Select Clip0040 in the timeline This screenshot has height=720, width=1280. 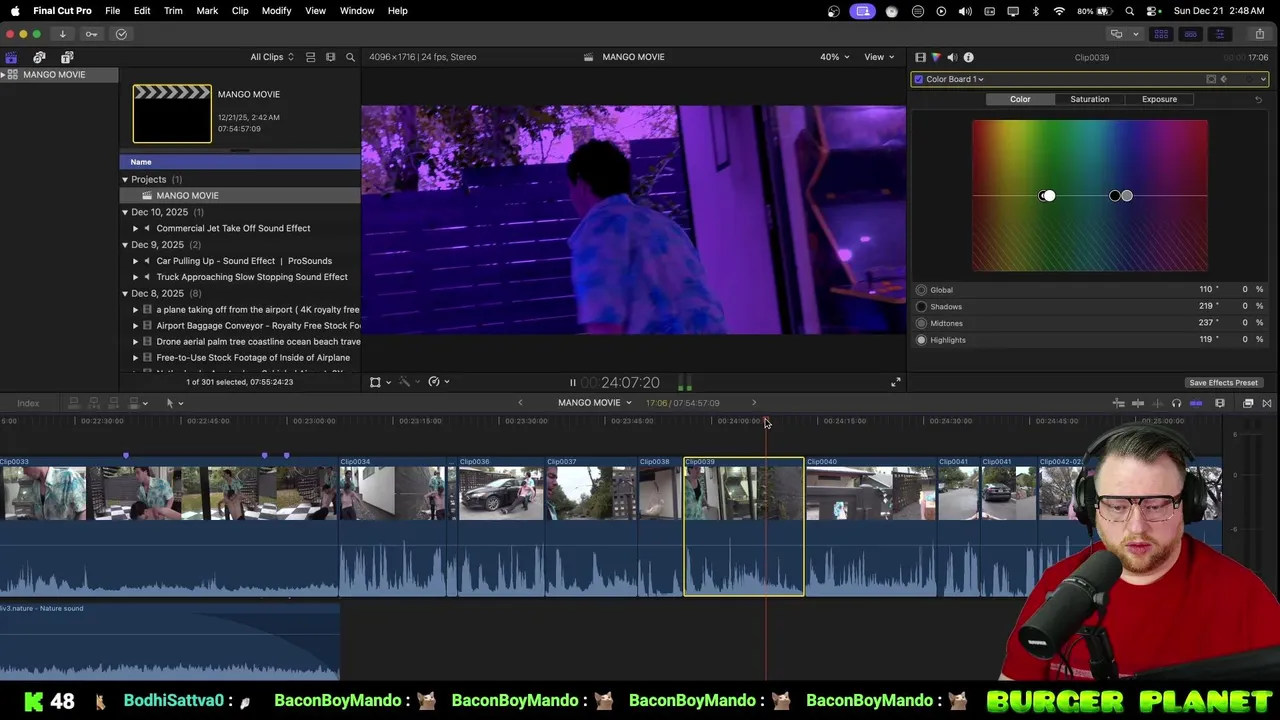pos(871,526)
